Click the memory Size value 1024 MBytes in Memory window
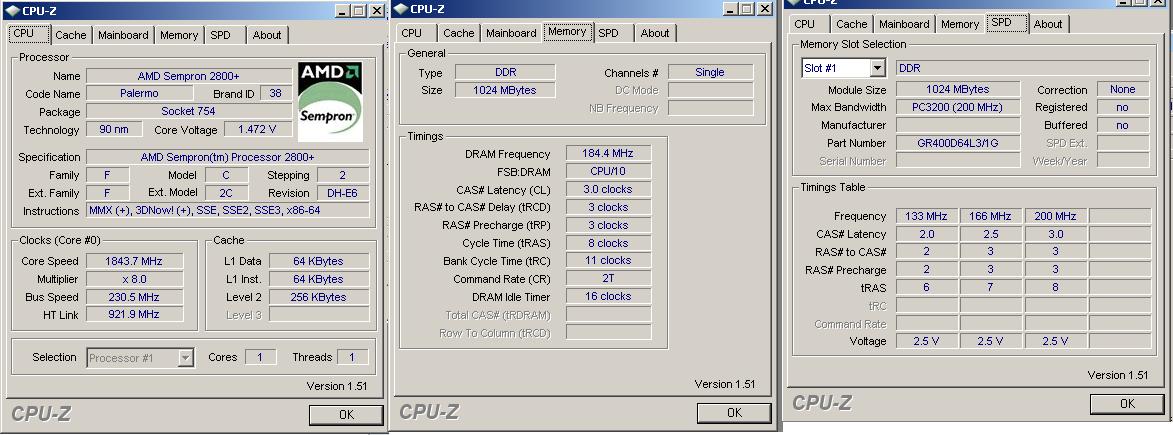Viewport: 1173px width, 435px height. (505, 91)
